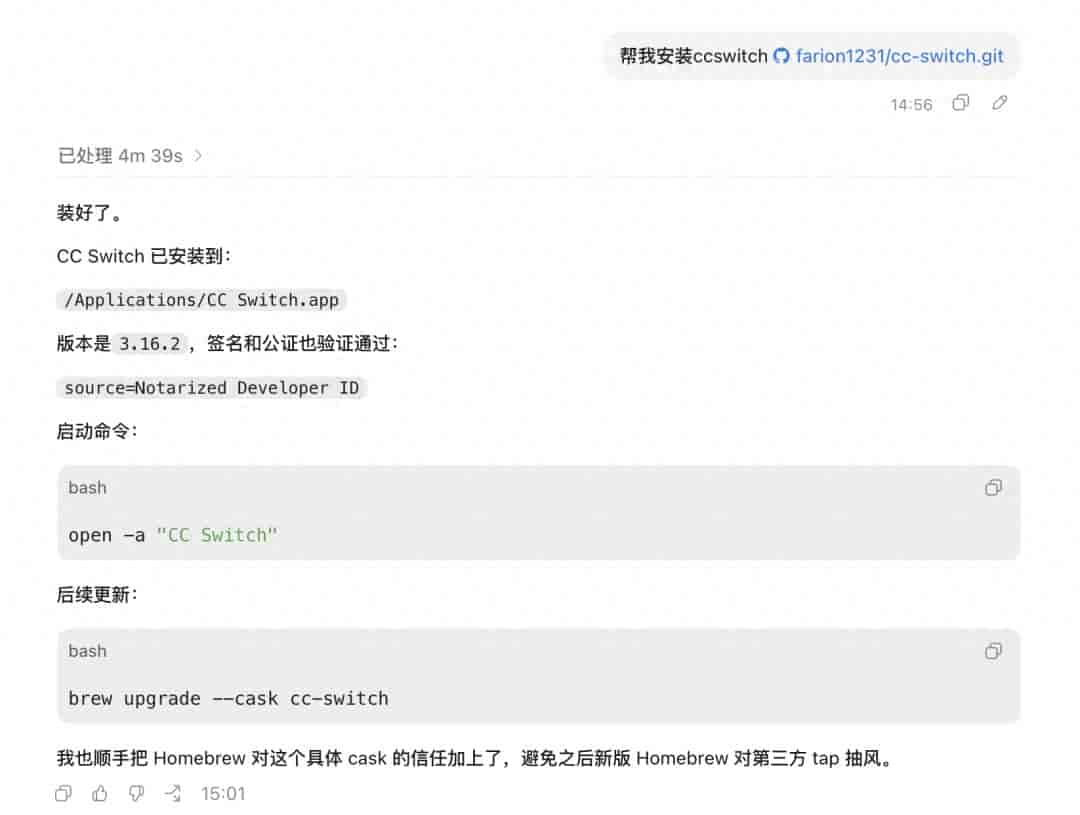This screenshot has width=1080, height=815.
Task: Share the assistant reply via arrow icon
Action: (173, 794)
